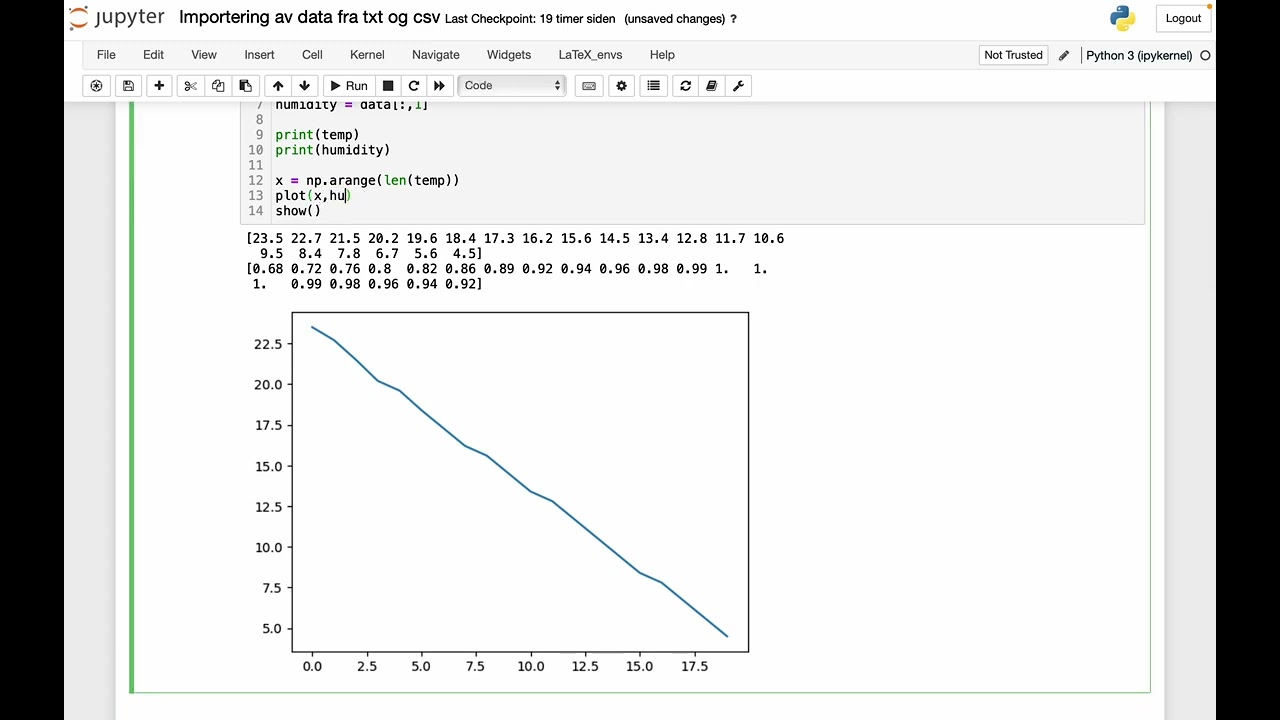Paste cells below
Image resolution: width=1280 pixels, height=720 pixels.
[x=245, y=86]
